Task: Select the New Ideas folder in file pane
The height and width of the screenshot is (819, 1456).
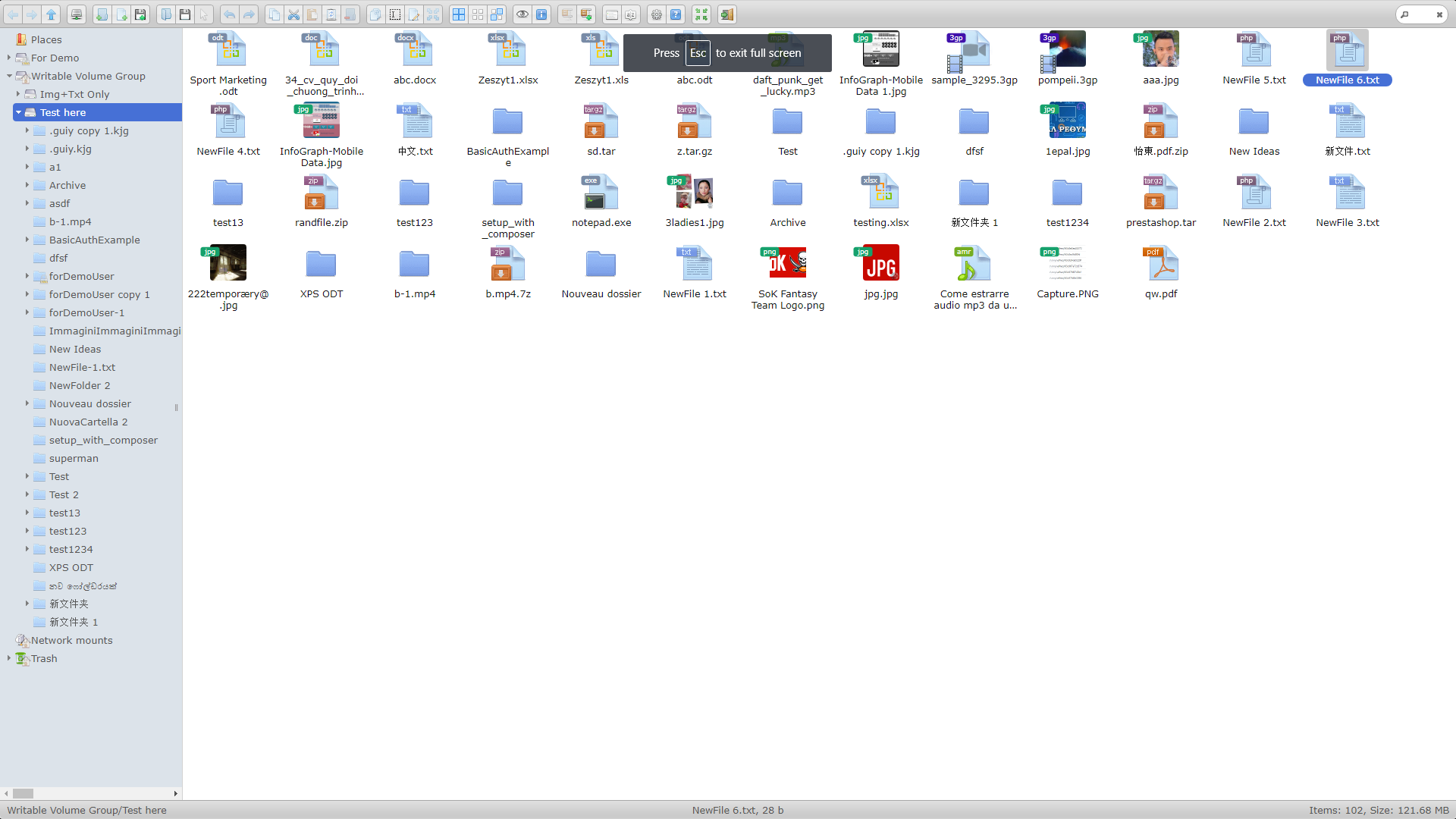Action: pos(1254,122)
